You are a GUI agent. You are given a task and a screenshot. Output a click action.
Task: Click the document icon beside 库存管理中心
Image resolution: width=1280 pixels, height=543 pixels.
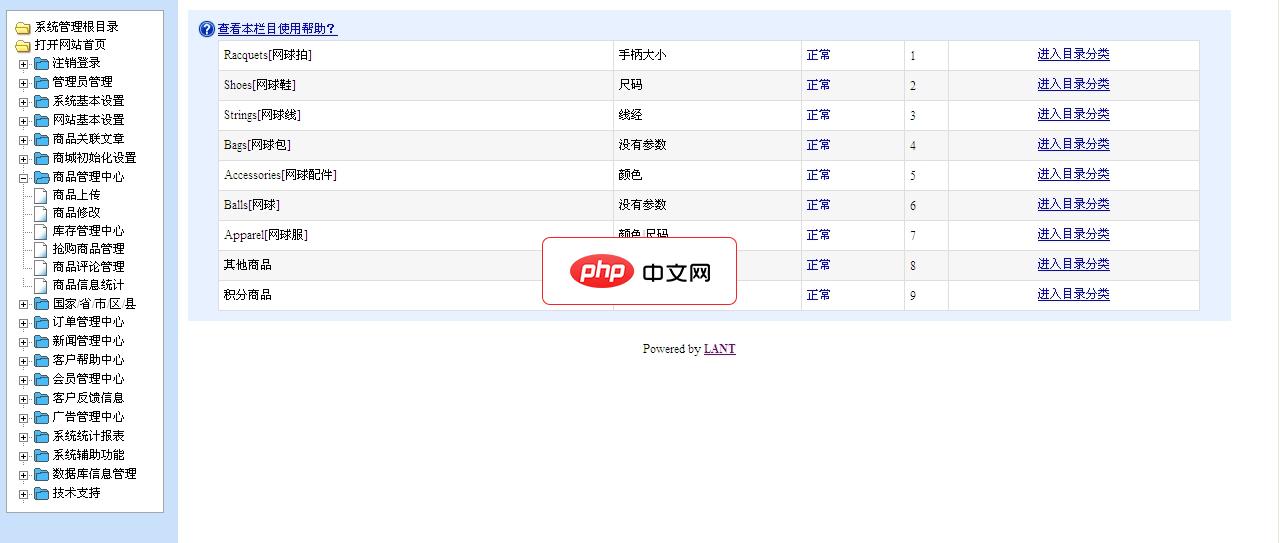(x=41, y=231)
